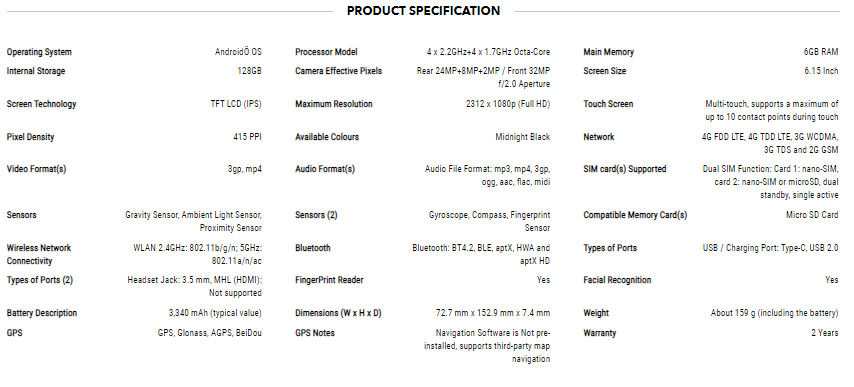Select the Main Memory 6GB RAM value
The width and height of the screenshot is (854, 387).
click(x=821, y=52)
